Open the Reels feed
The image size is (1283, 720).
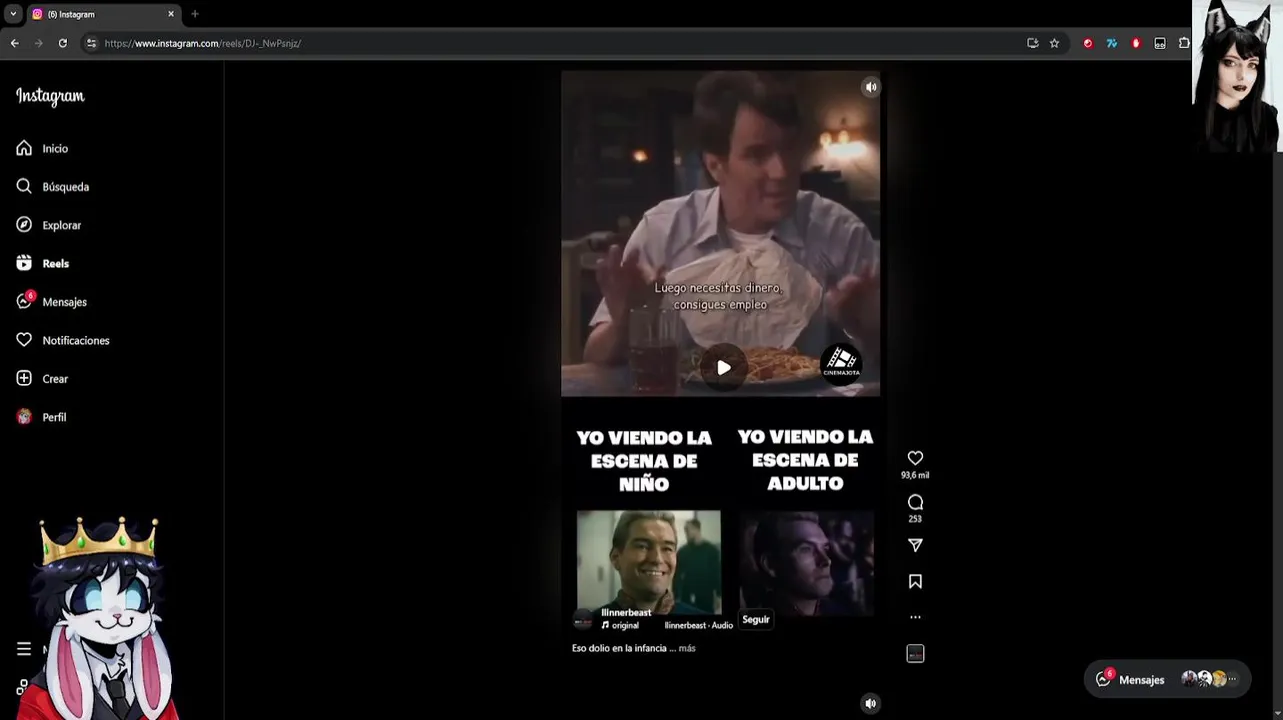click(42, 264)
